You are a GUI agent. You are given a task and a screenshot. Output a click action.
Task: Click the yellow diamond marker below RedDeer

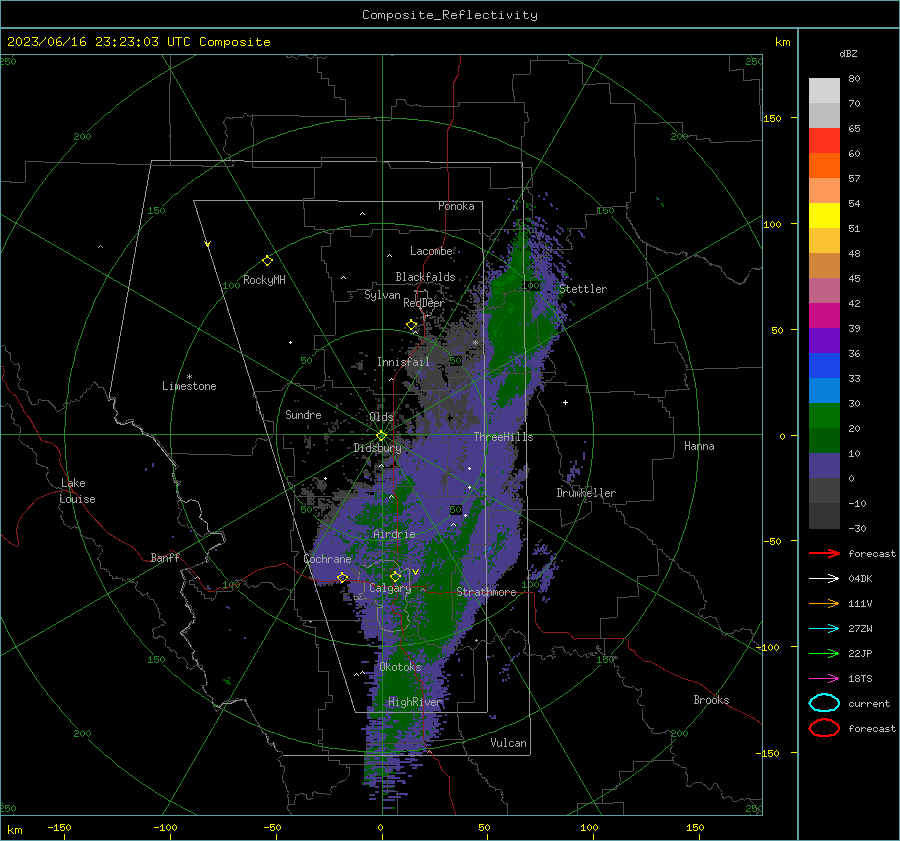[411, 325]
